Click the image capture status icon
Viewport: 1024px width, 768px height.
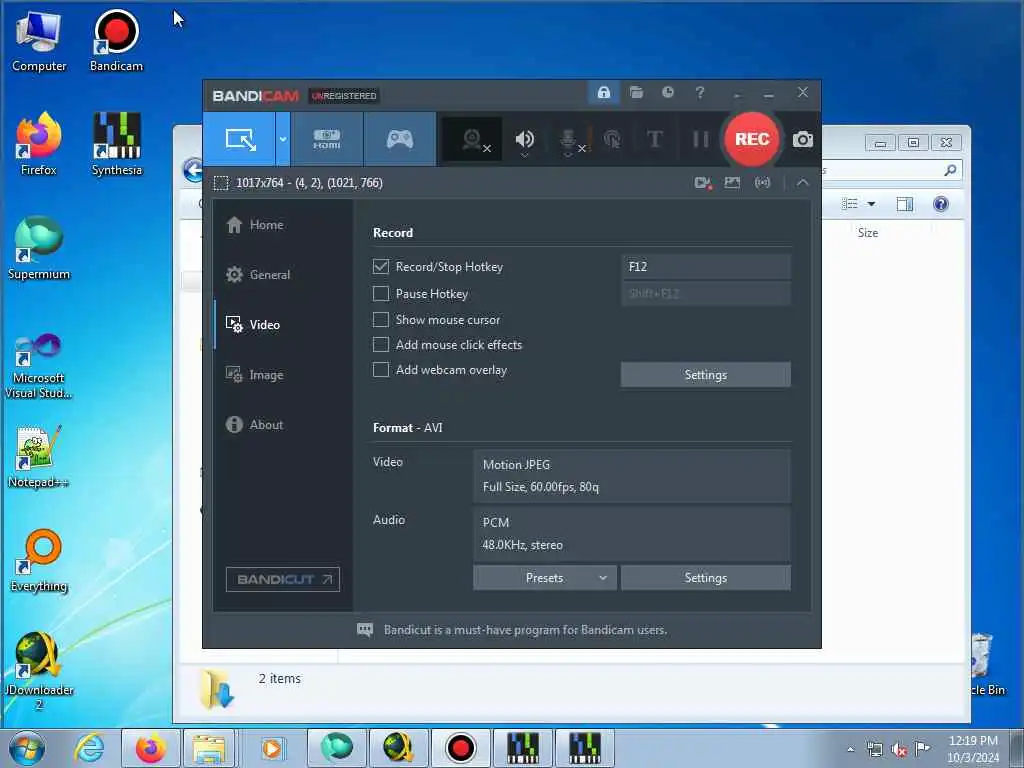click(732, 183)
